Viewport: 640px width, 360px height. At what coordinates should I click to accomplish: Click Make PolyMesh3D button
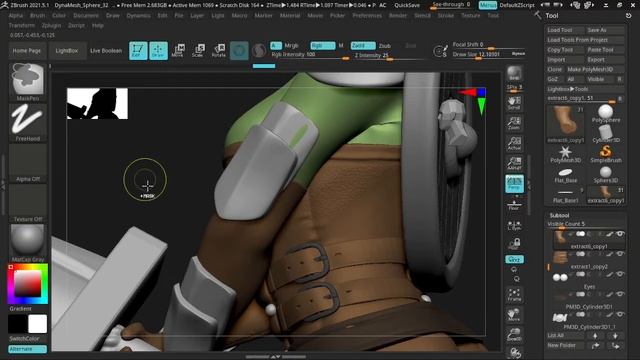click(595, 69)
